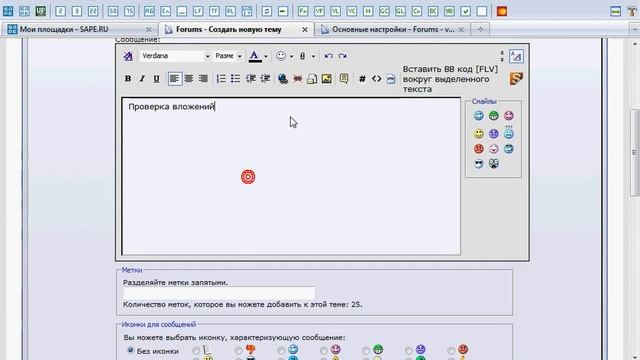Image resolution: width=640 pixels, height=360 pixels.
Task: Apply the current text color 'A' button
Action: click(x=255, y=56)
